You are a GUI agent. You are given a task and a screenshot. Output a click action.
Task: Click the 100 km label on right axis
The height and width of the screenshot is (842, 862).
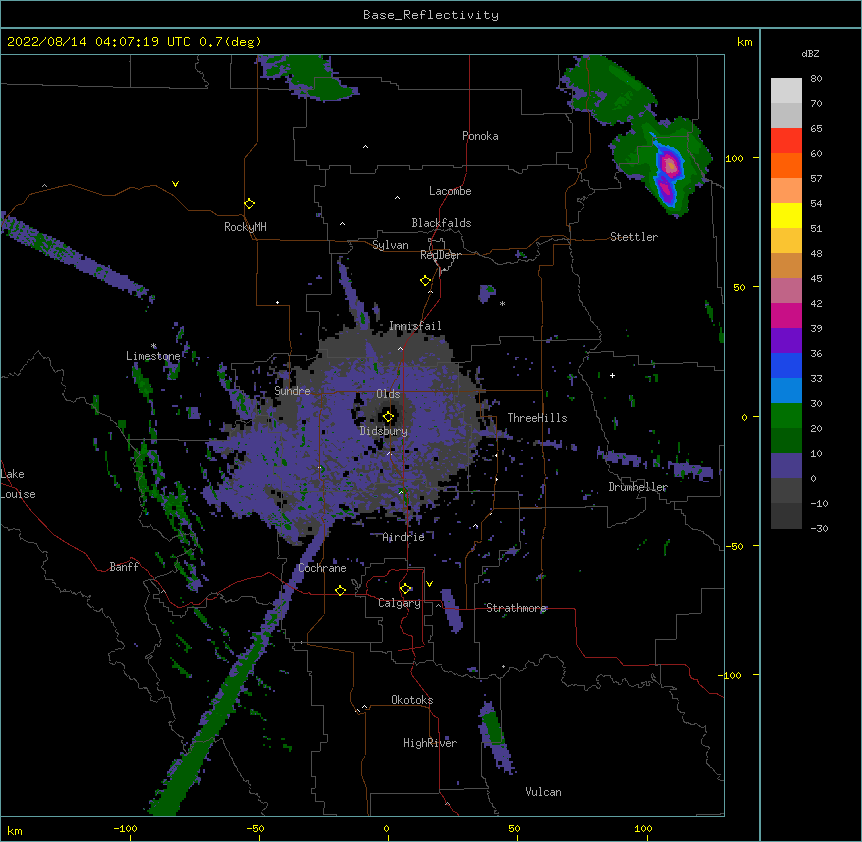pos(734,158)
